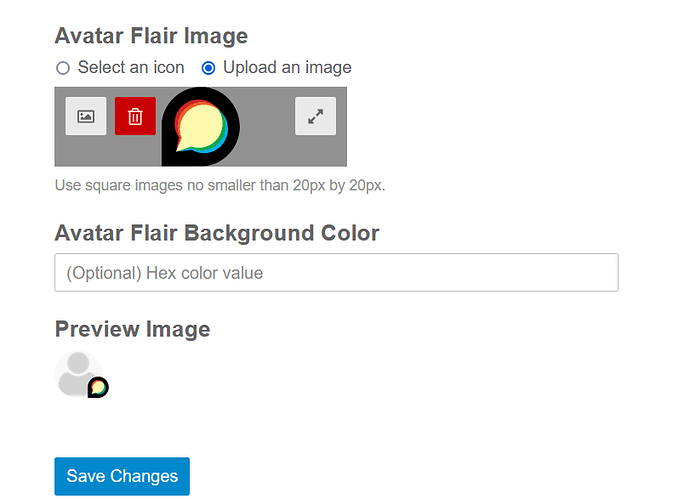Click the square images size hint text
Viewport: 690px width, 499px height.
(x=220, y=186)
